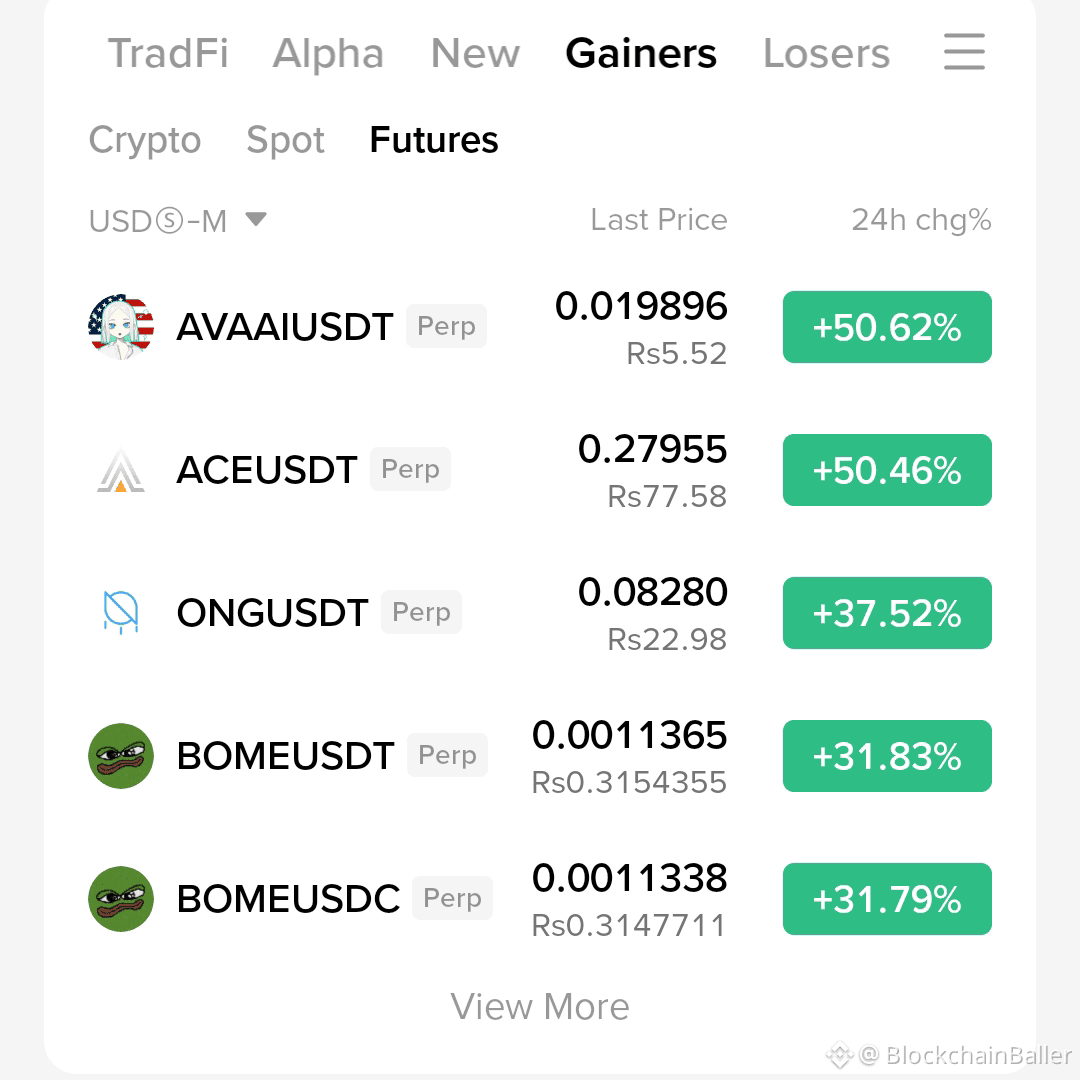The width and height of the screenshot is (1080, 1080).
Task: Open the Alpha tab
Action: point(328,53)
